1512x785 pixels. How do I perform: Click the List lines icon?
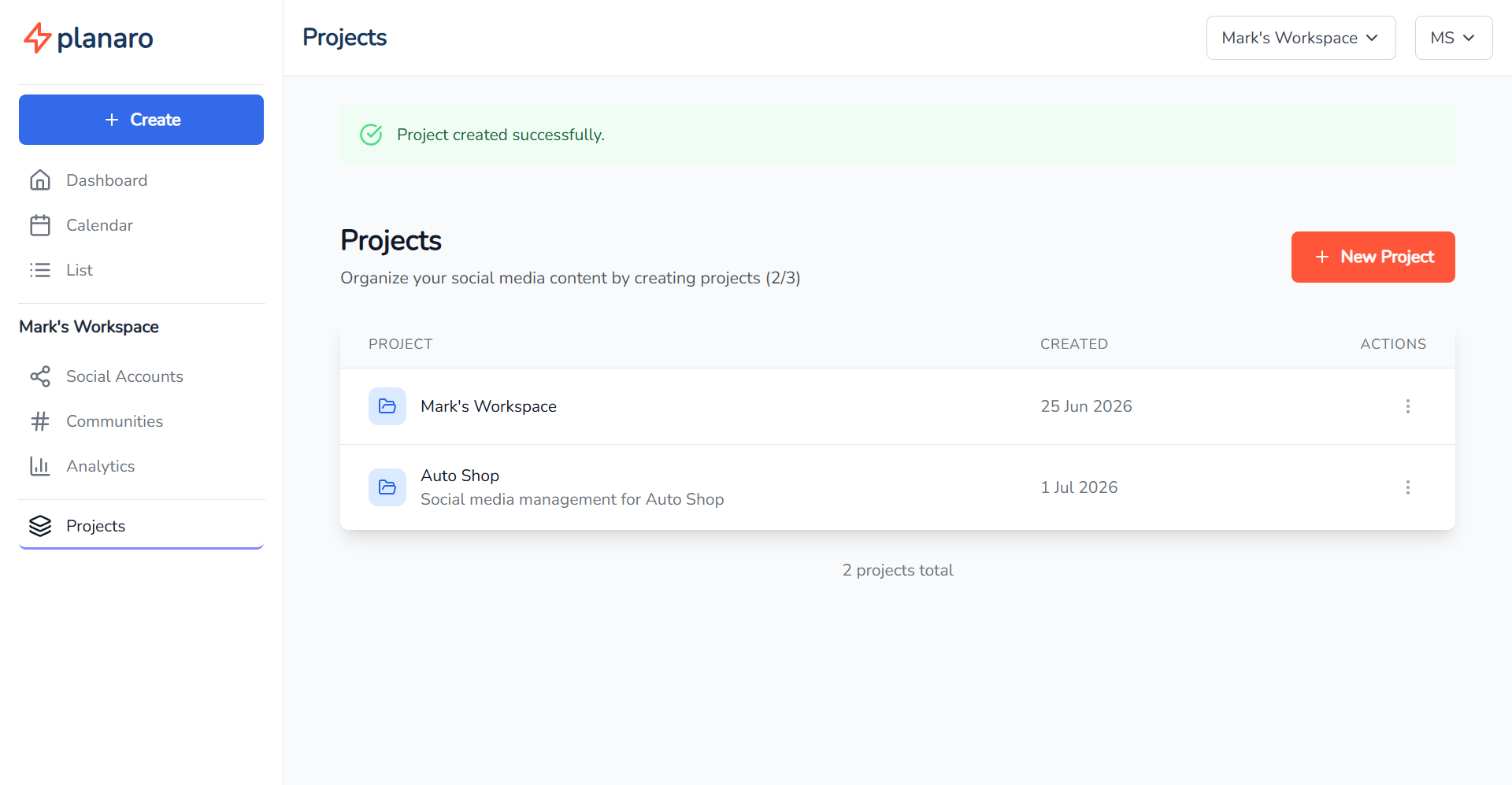[x=40, y=270]
